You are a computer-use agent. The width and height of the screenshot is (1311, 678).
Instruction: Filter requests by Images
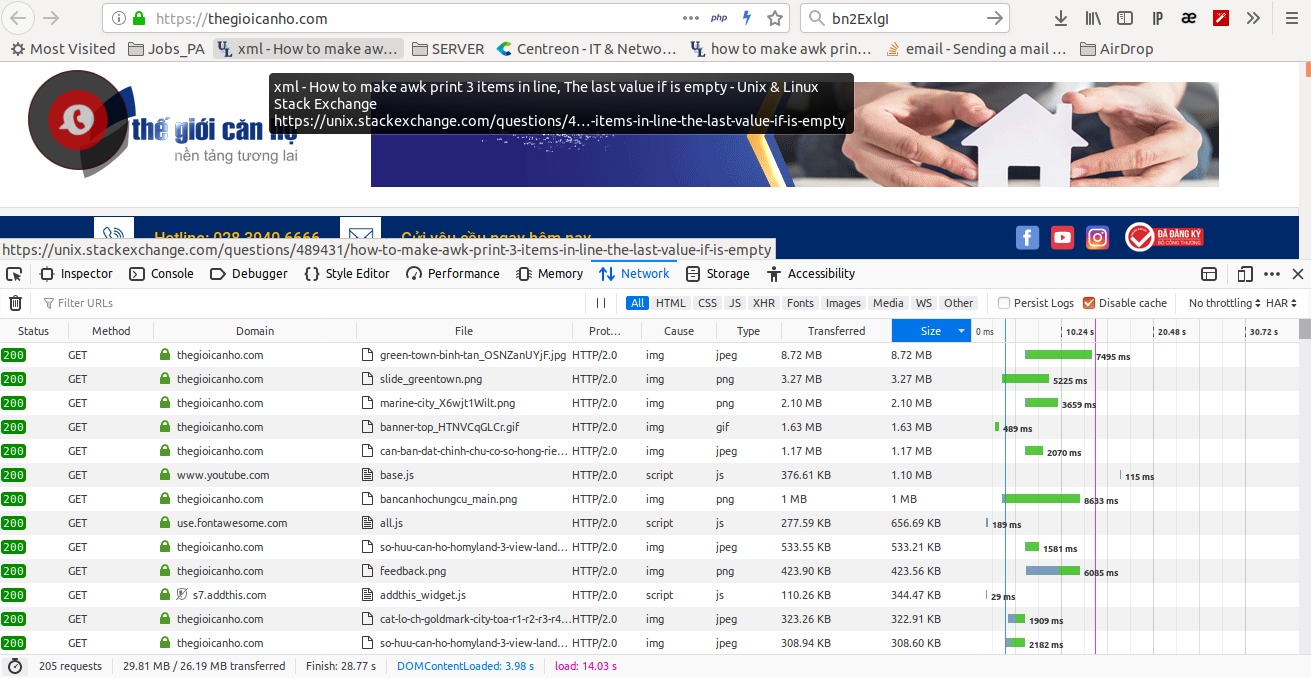click(x=843, y=303)
